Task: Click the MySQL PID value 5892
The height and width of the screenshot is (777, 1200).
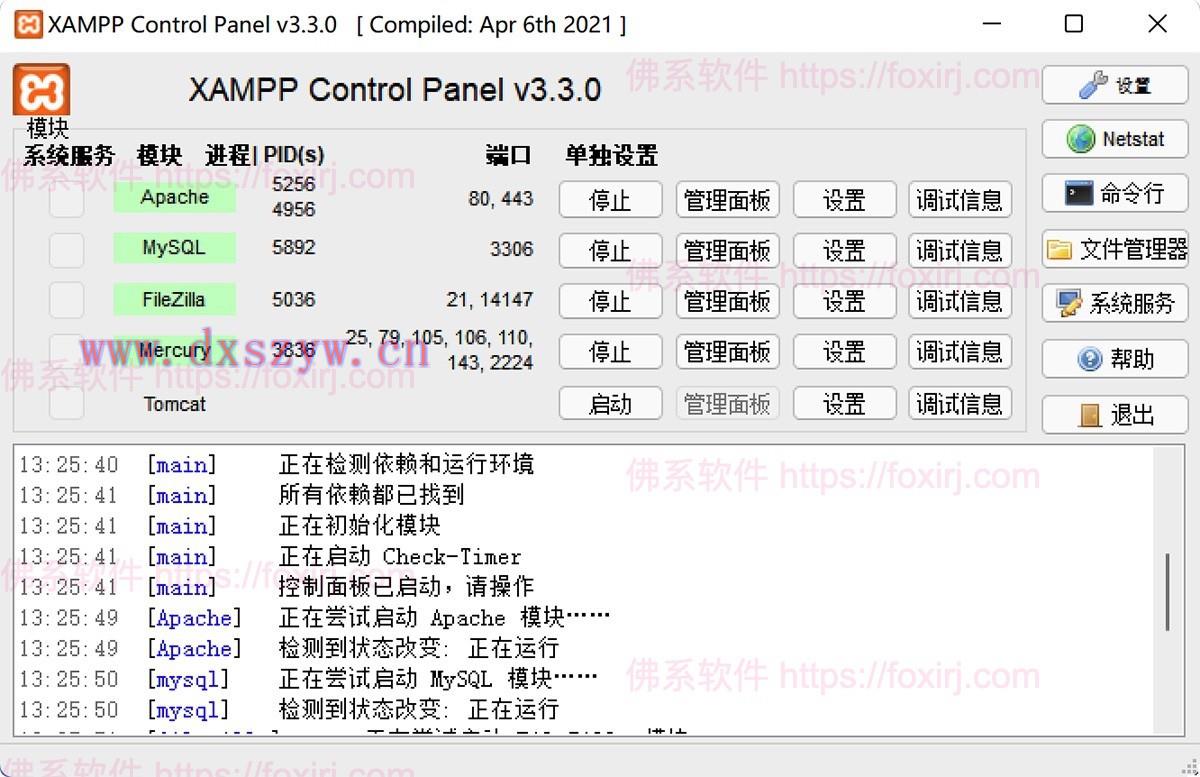Action: (293, 248)
